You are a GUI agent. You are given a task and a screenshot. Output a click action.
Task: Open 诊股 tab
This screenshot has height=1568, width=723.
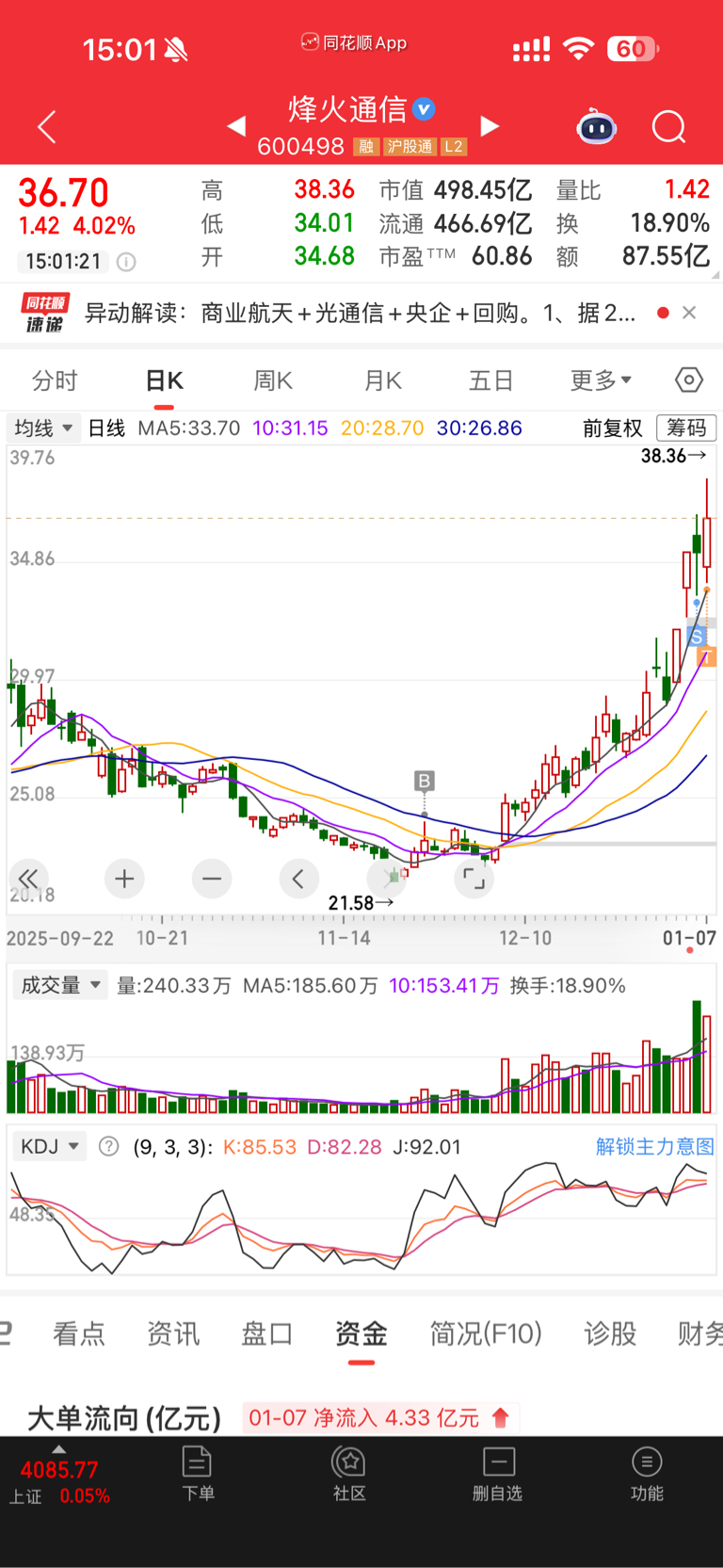coord(610,1334)
